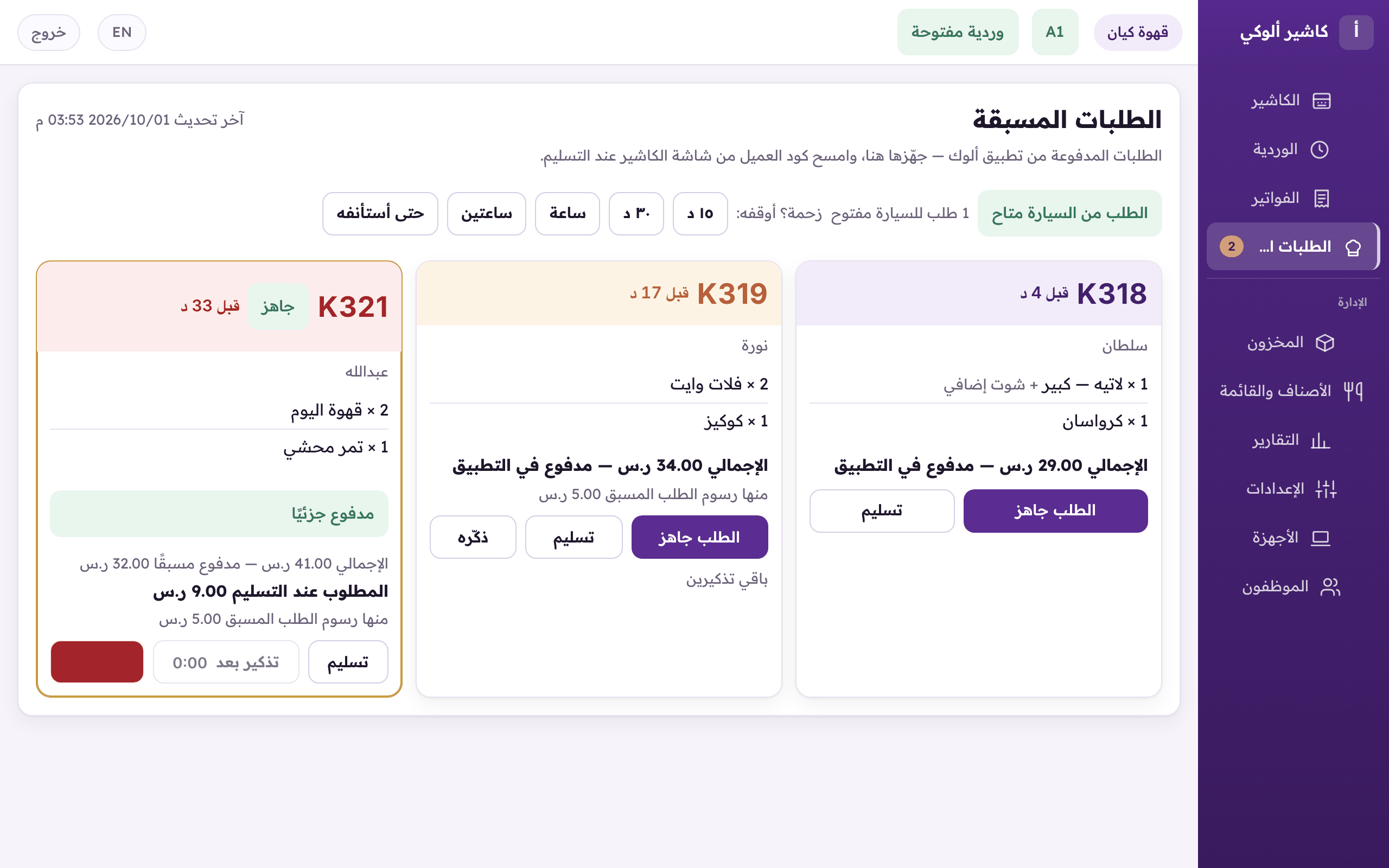Open the الأجهزة laptop icon
The height and width of the screenshot is (868, 1389).
[1321, 538]
